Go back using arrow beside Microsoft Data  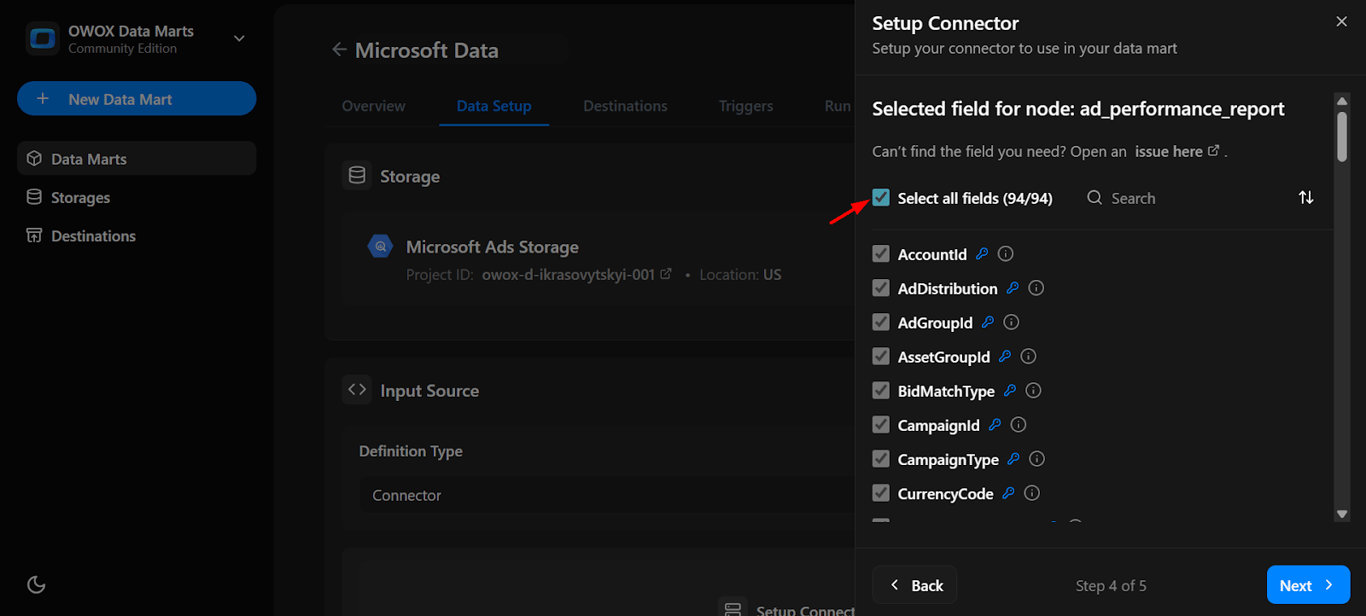pos(339,49)
